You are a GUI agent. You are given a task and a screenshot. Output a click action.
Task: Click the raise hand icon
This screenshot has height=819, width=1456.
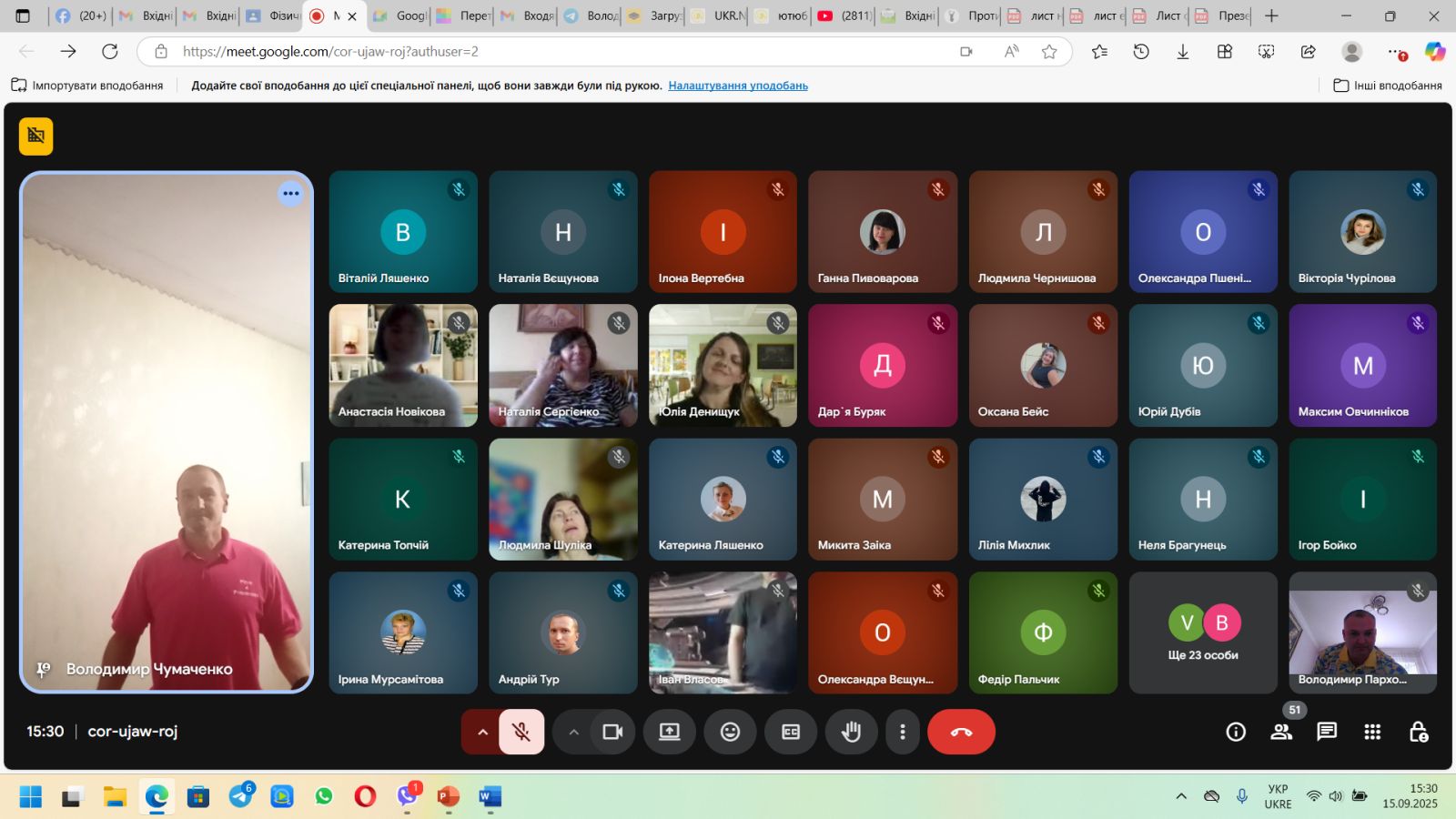click(851, 732)
